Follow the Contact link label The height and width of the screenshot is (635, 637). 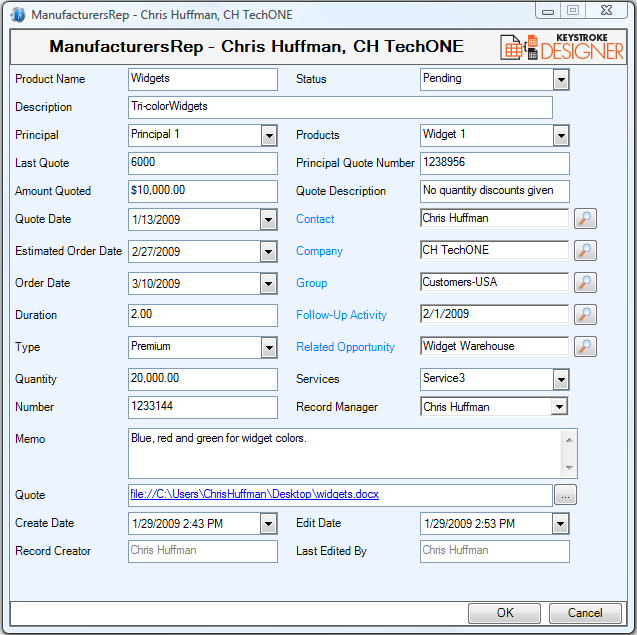(315, 219)
